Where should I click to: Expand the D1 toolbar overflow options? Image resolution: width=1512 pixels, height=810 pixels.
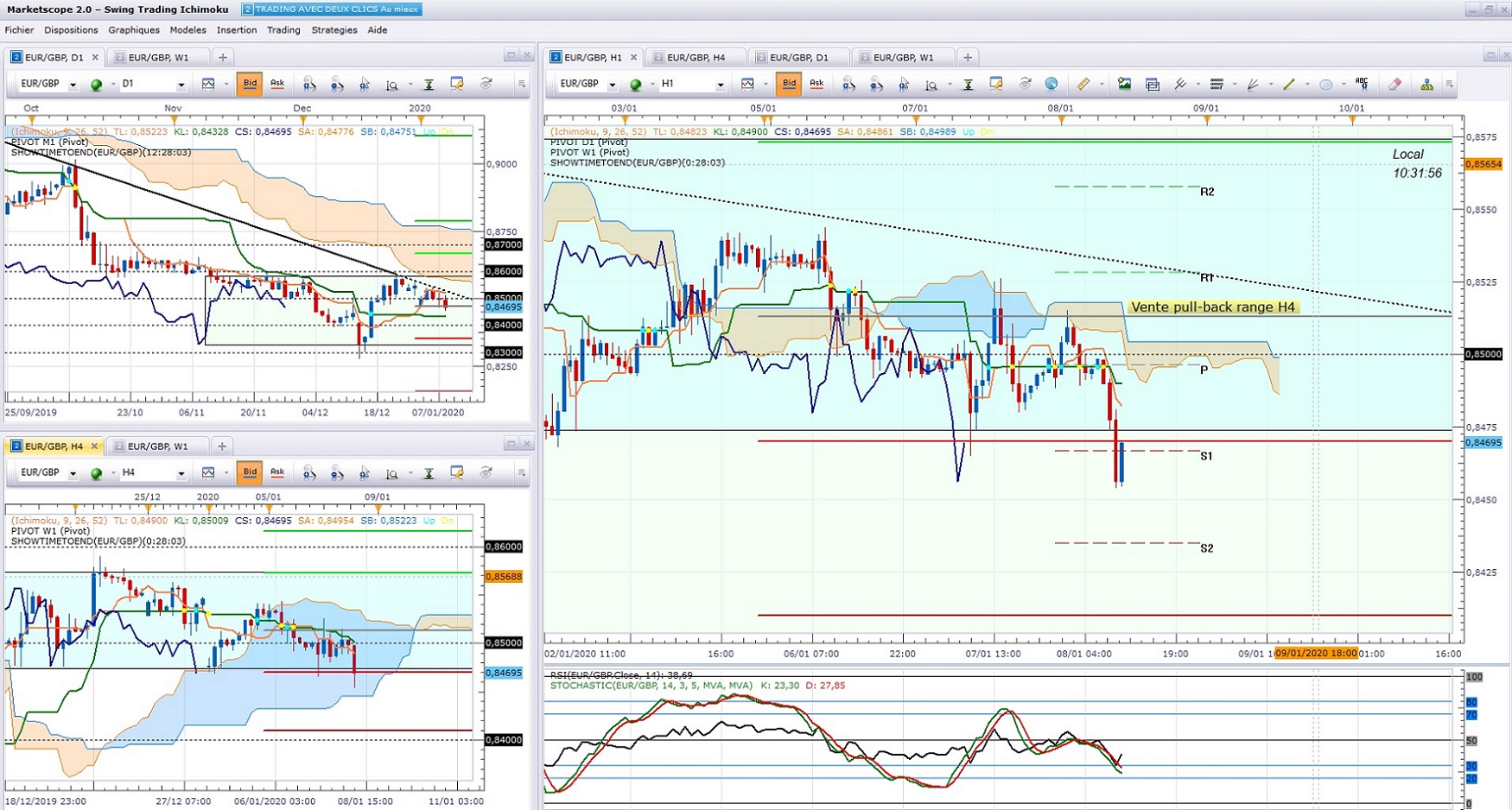(522, 84)
